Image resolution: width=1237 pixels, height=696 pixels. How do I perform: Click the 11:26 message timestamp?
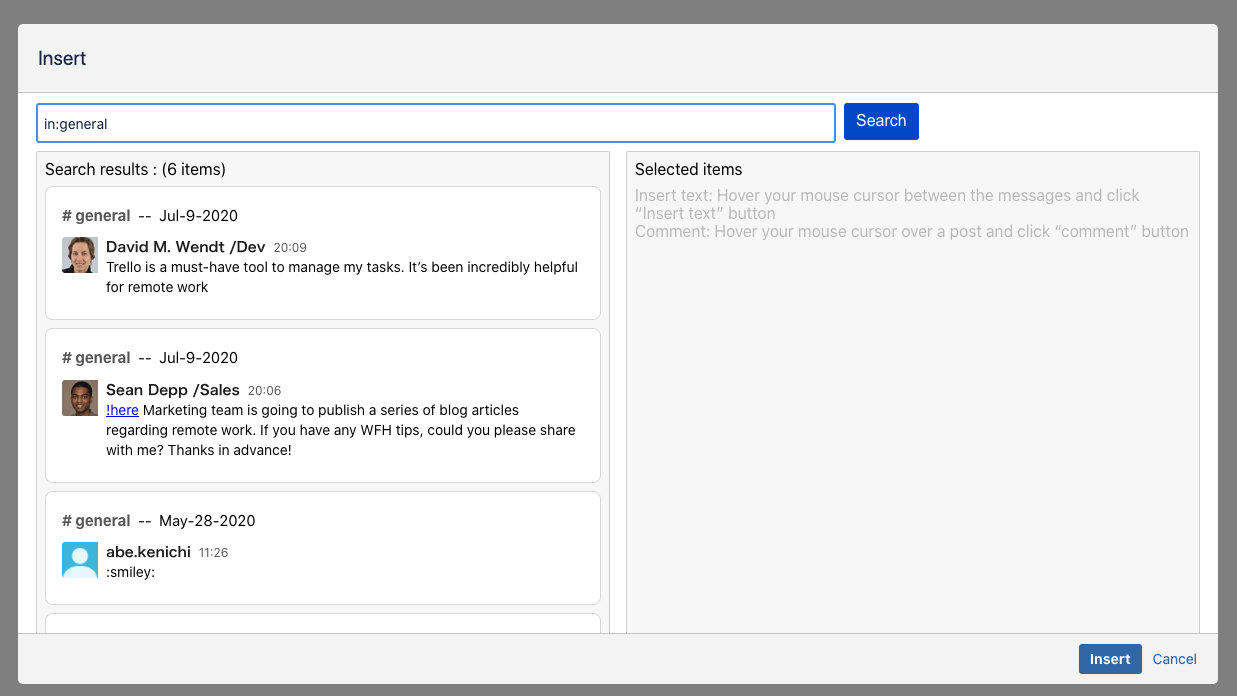213,553
